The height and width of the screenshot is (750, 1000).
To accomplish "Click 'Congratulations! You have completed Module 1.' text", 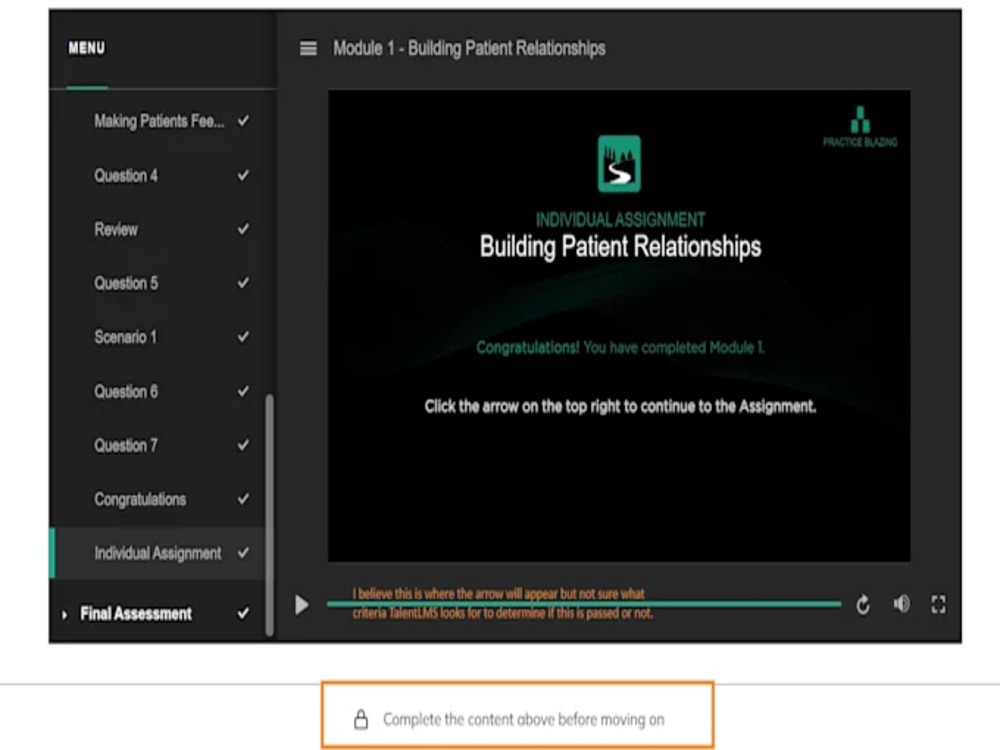I will [620, 348].
